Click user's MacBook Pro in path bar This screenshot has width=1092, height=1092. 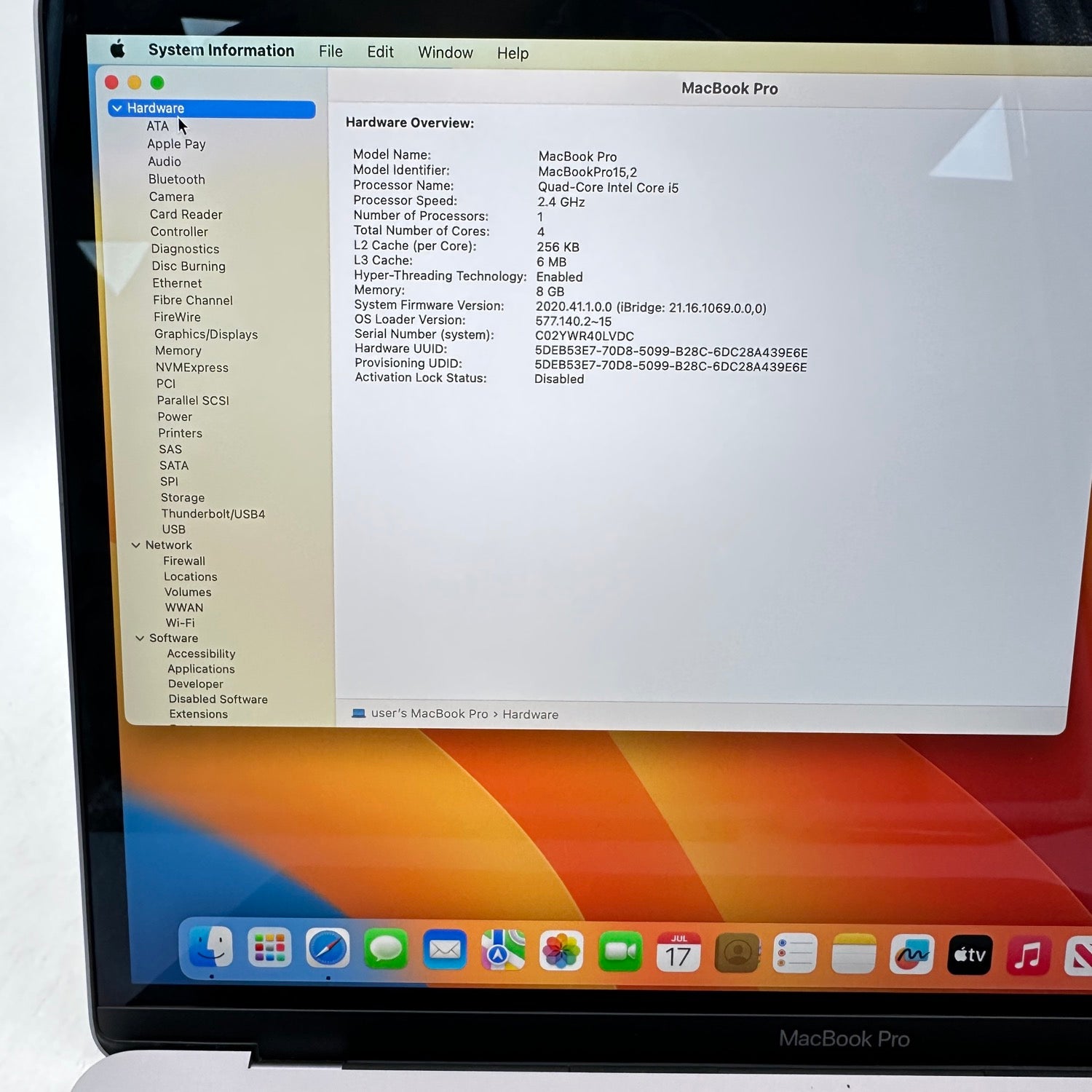click(x=430, y=713)
